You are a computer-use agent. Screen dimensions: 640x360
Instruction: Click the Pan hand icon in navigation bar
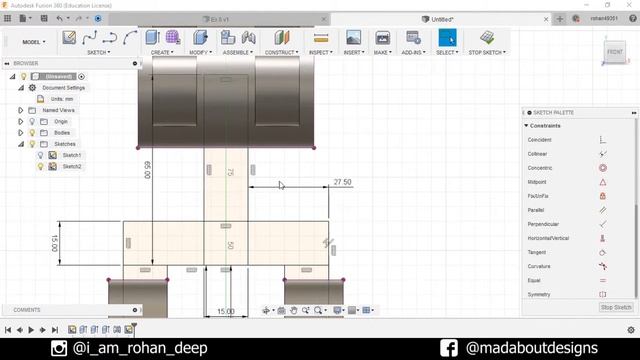[293, 311]
